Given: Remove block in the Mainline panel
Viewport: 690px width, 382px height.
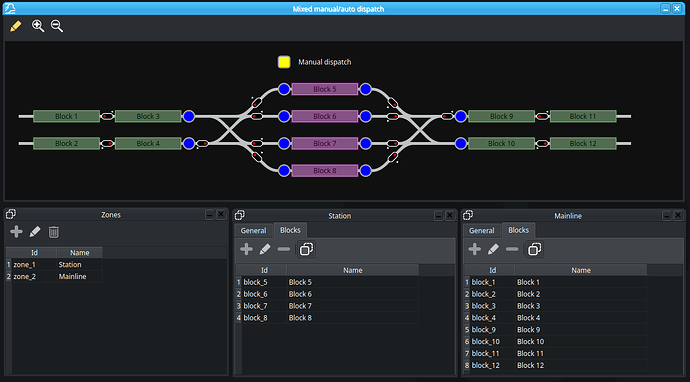Looking at the screenshot, I should point(512,250).
